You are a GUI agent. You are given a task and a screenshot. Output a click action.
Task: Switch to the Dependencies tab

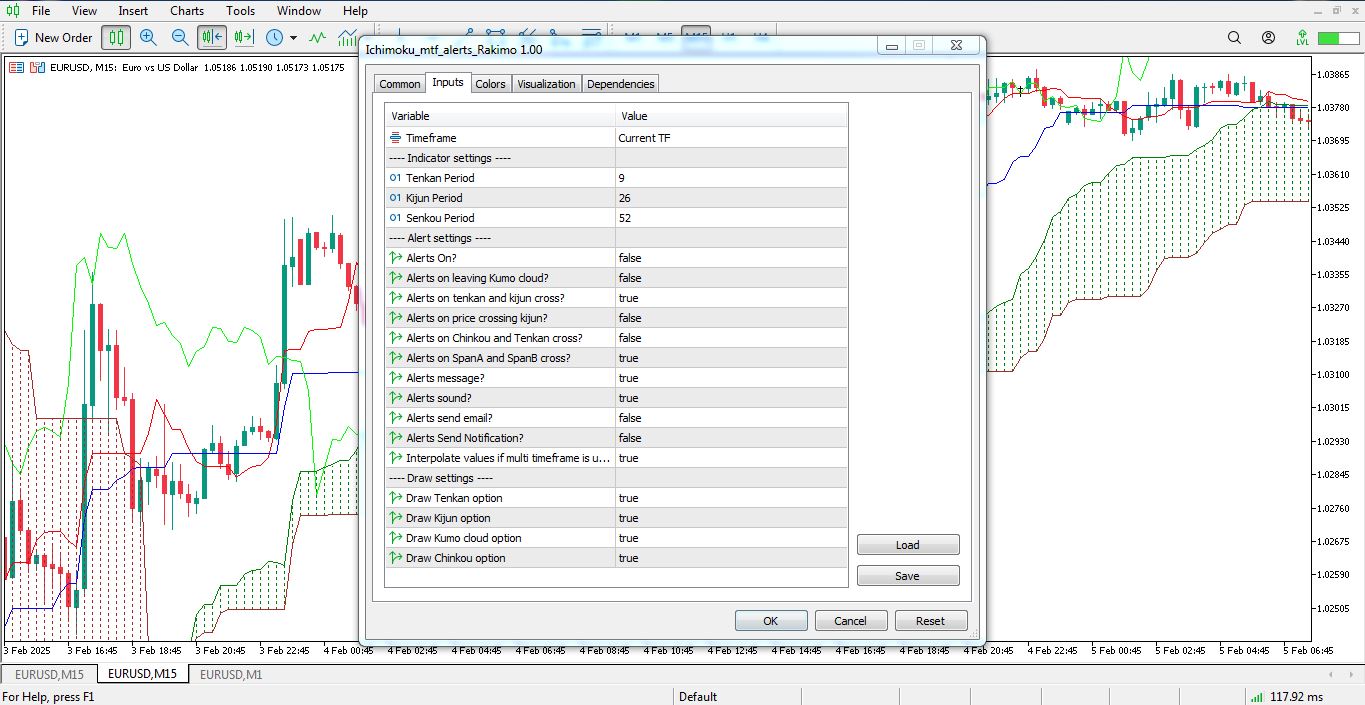tap(621, 84)
